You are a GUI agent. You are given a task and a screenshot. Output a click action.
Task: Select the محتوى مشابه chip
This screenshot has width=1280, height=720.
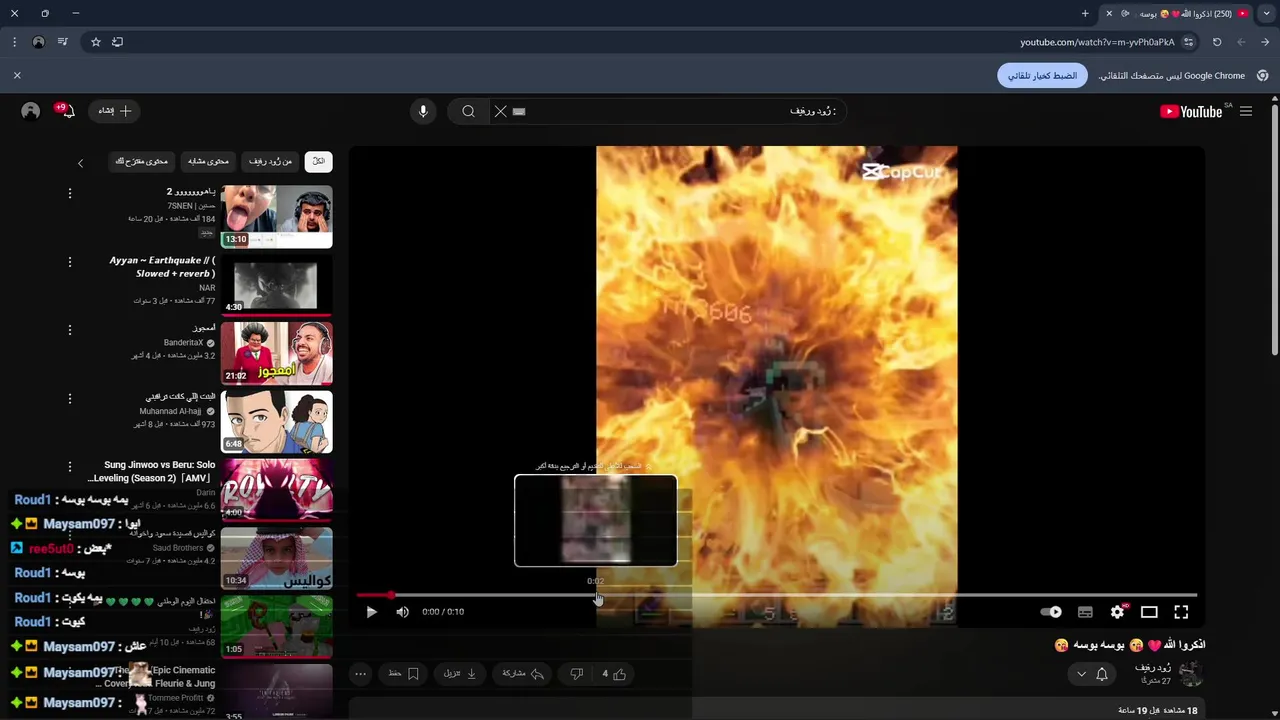click(x=208, y=161)
